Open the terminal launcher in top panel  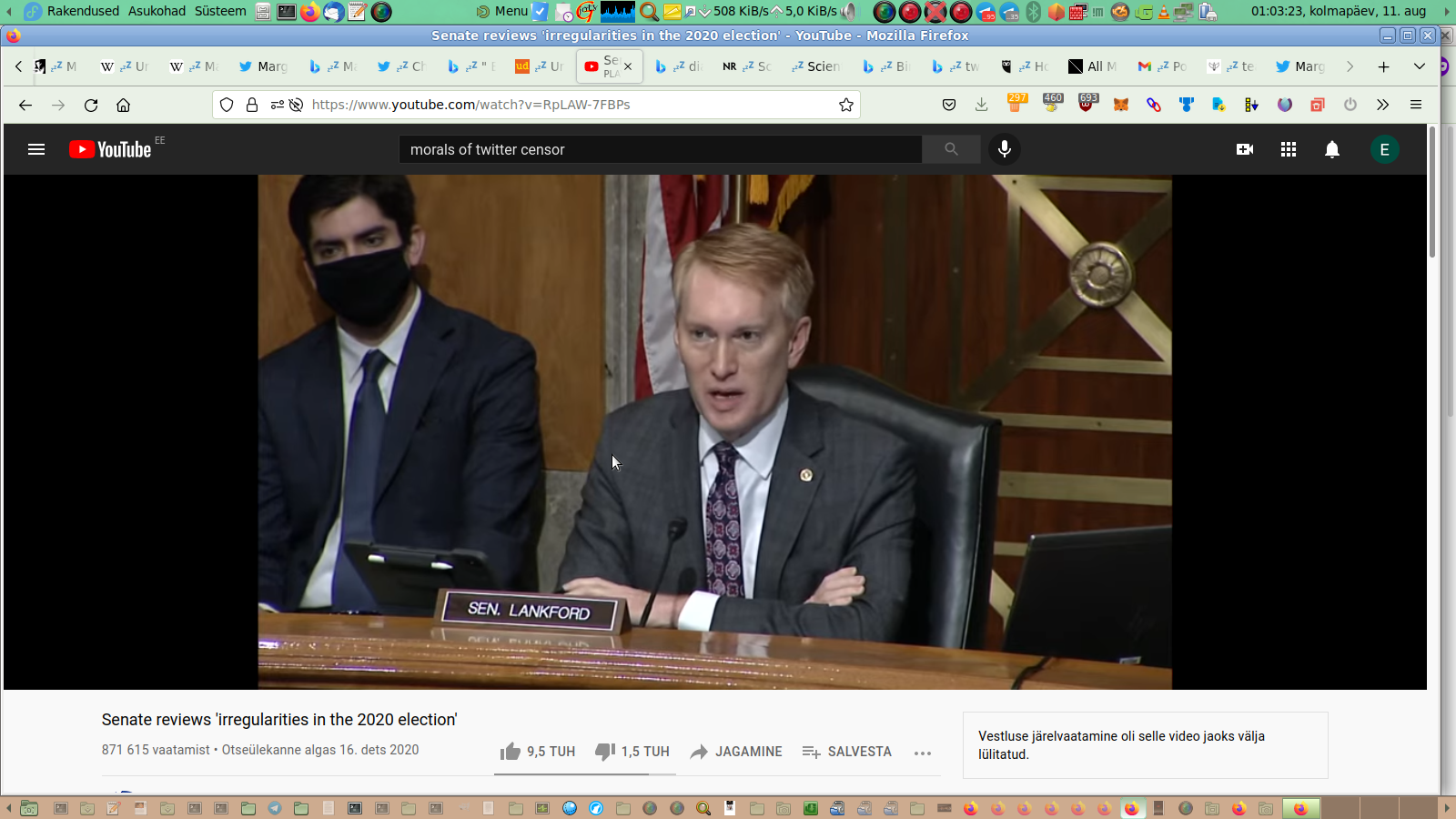286,12
